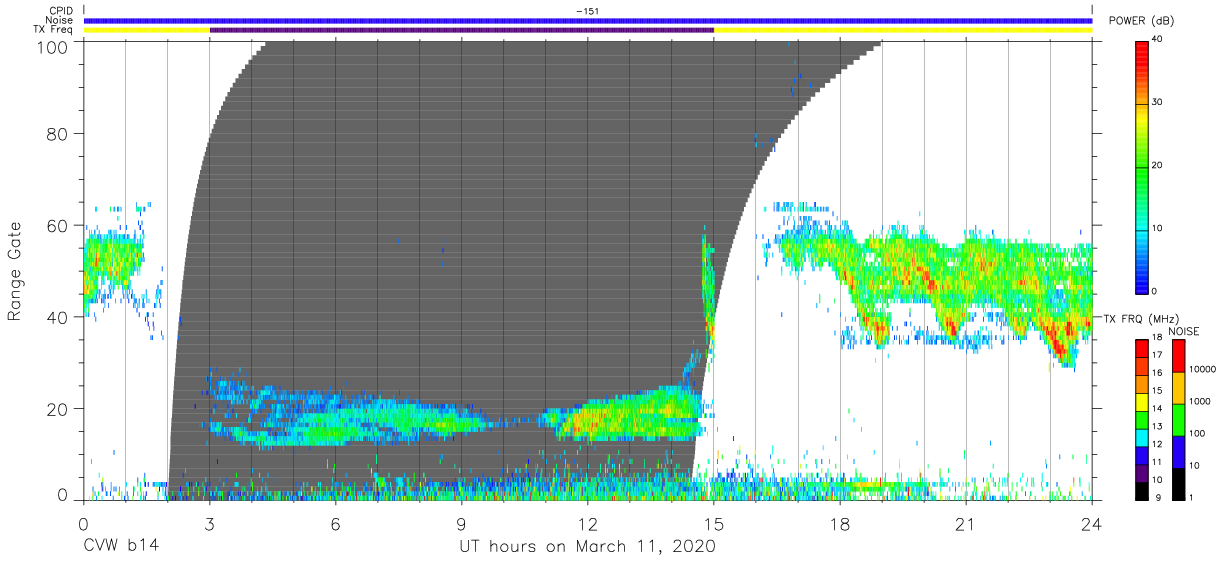
Task: Click the 18 hour tick label on x-axis
Action: 840,523
